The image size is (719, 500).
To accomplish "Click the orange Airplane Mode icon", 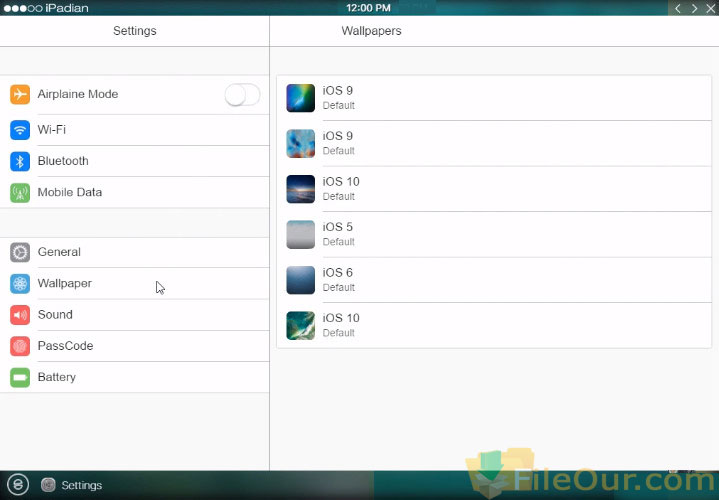I will pyautogui.click(x=20, y=94).
